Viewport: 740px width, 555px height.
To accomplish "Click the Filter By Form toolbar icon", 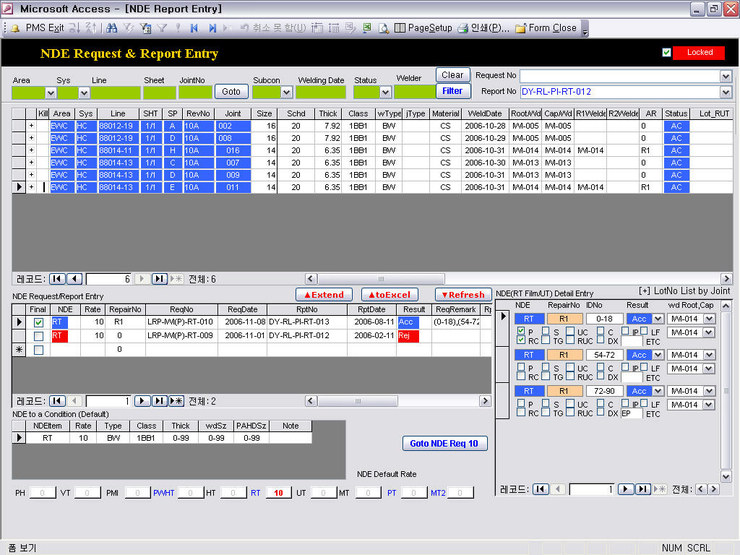I will point(145,28).
